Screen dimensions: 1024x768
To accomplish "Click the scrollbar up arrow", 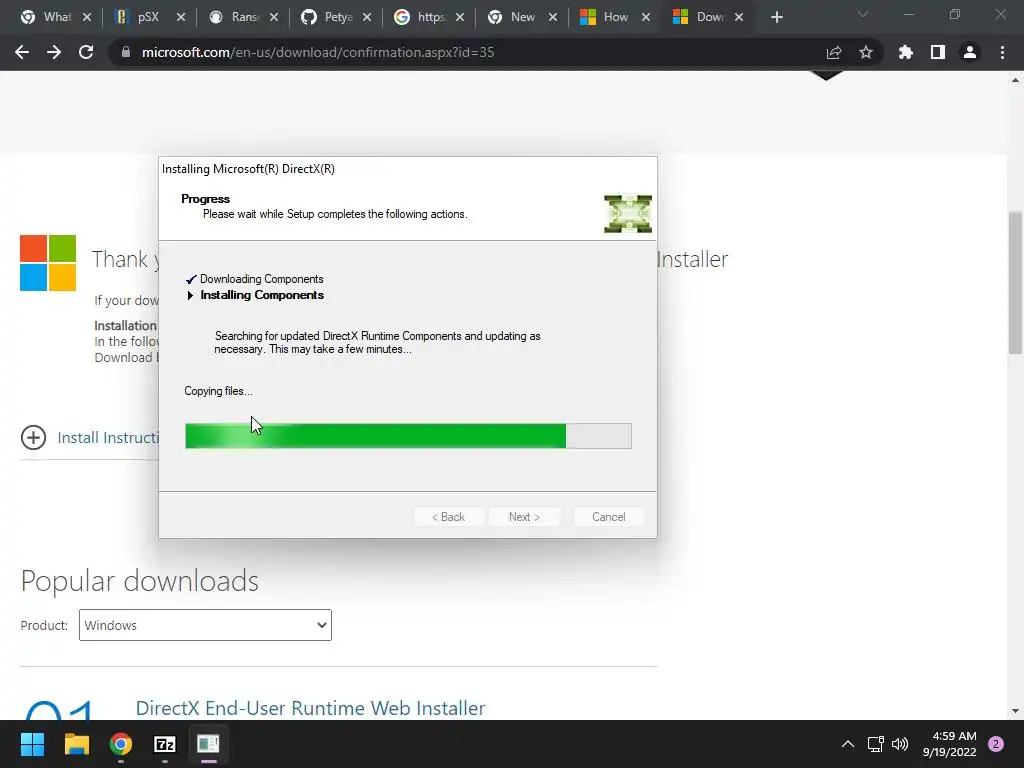I will coord(1015,80).
